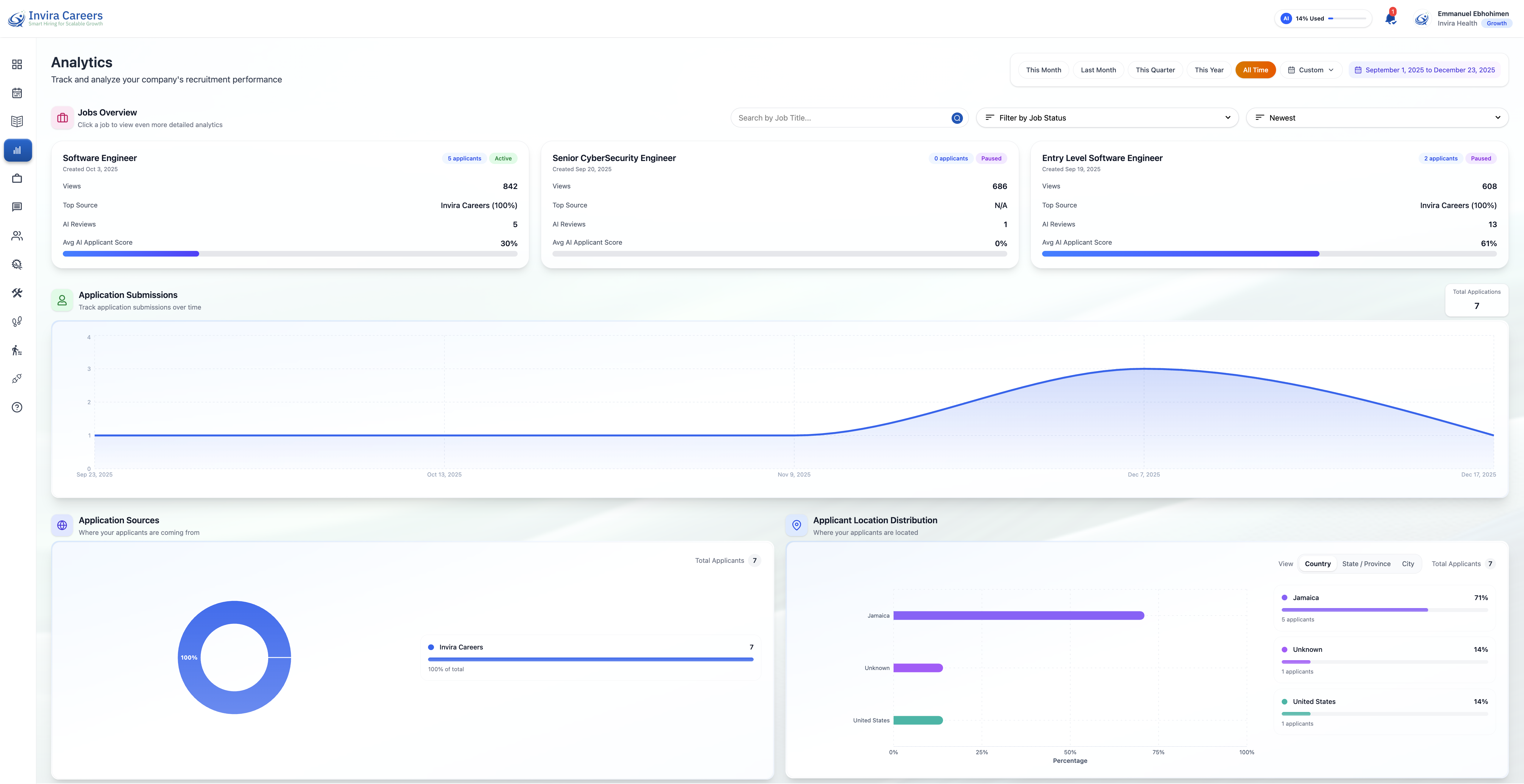Open the people/candidates icon in sidebar
1524x784 pixels.
pyautogui.click(x=17, y=235)
